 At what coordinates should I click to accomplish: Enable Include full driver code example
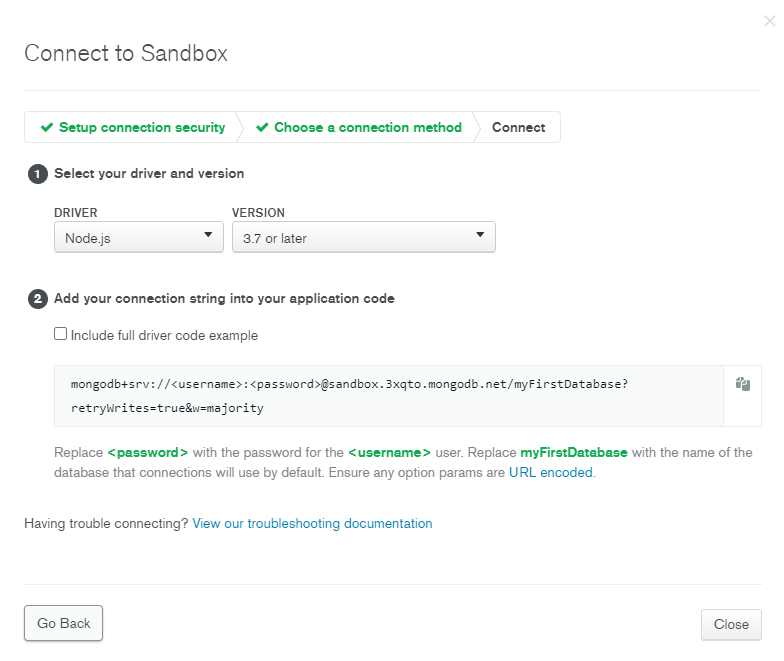(61, 335)
